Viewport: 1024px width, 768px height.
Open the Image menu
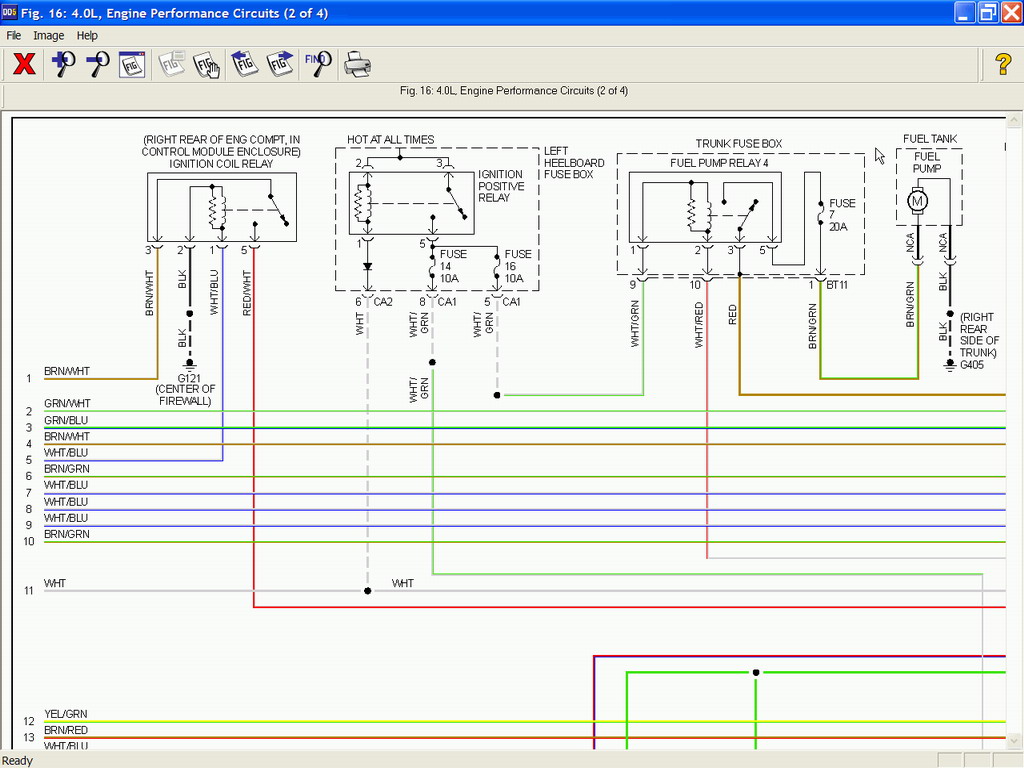[49, 35]
